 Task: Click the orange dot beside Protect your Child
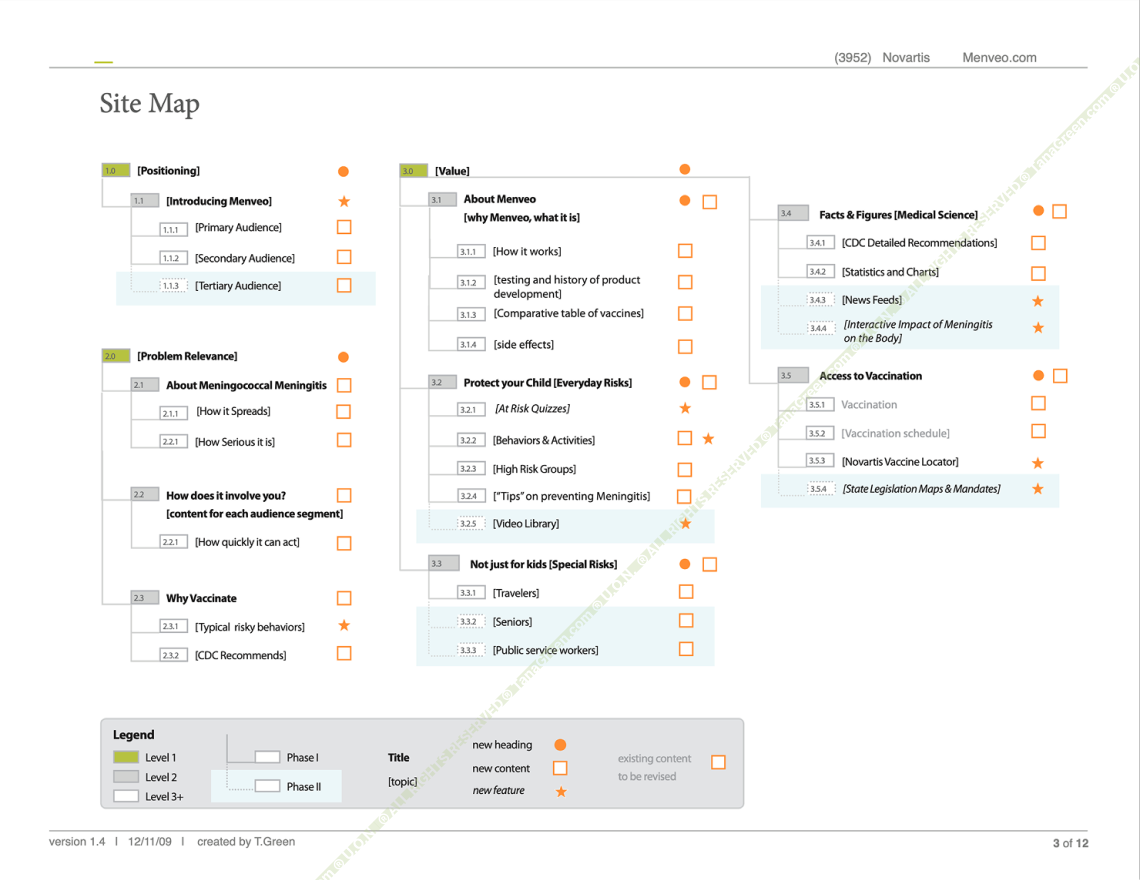pyautogui.click(x=684, y=382)
